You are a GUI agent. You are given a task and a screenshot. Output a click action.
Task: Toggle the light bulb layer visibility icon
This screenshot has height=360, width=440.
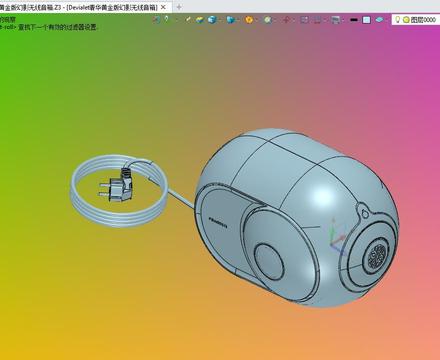coord(397,20)
